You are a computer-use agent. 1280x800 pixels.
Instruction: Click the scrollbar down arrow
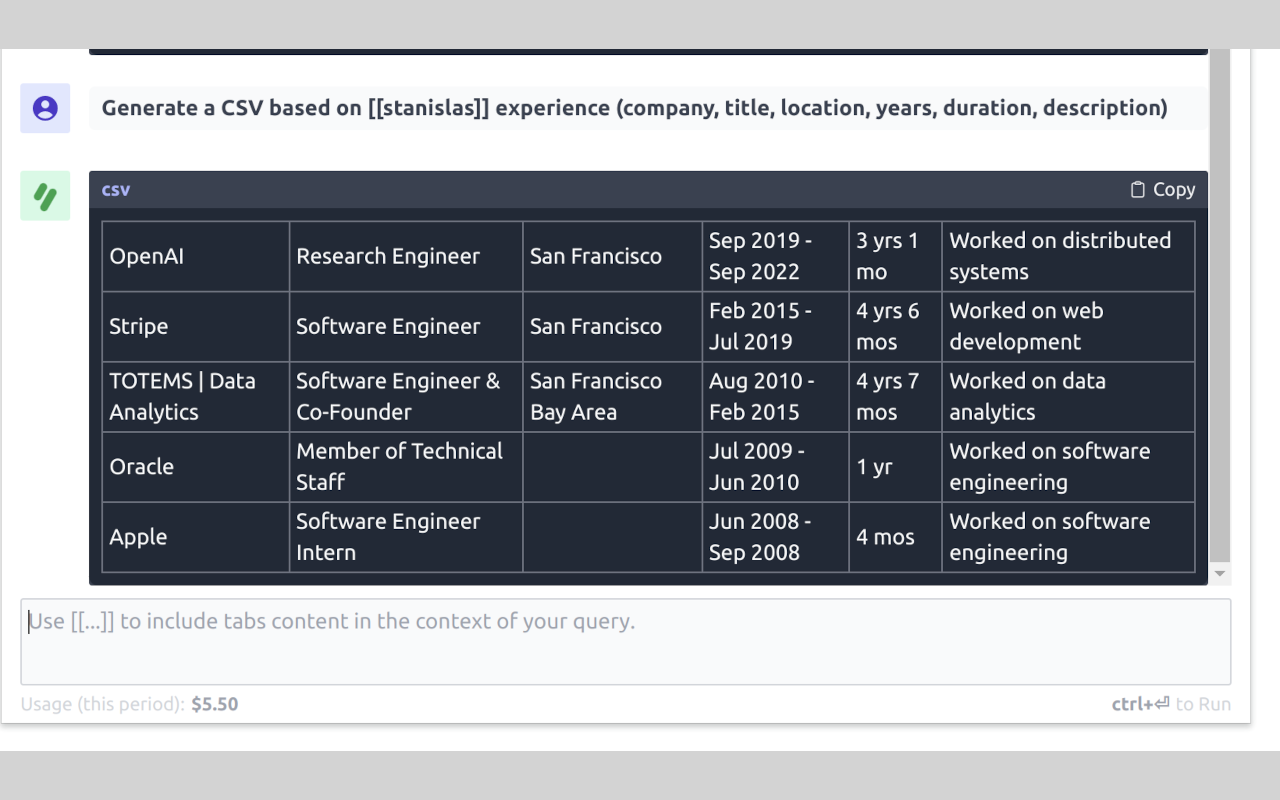point(1219,574)
